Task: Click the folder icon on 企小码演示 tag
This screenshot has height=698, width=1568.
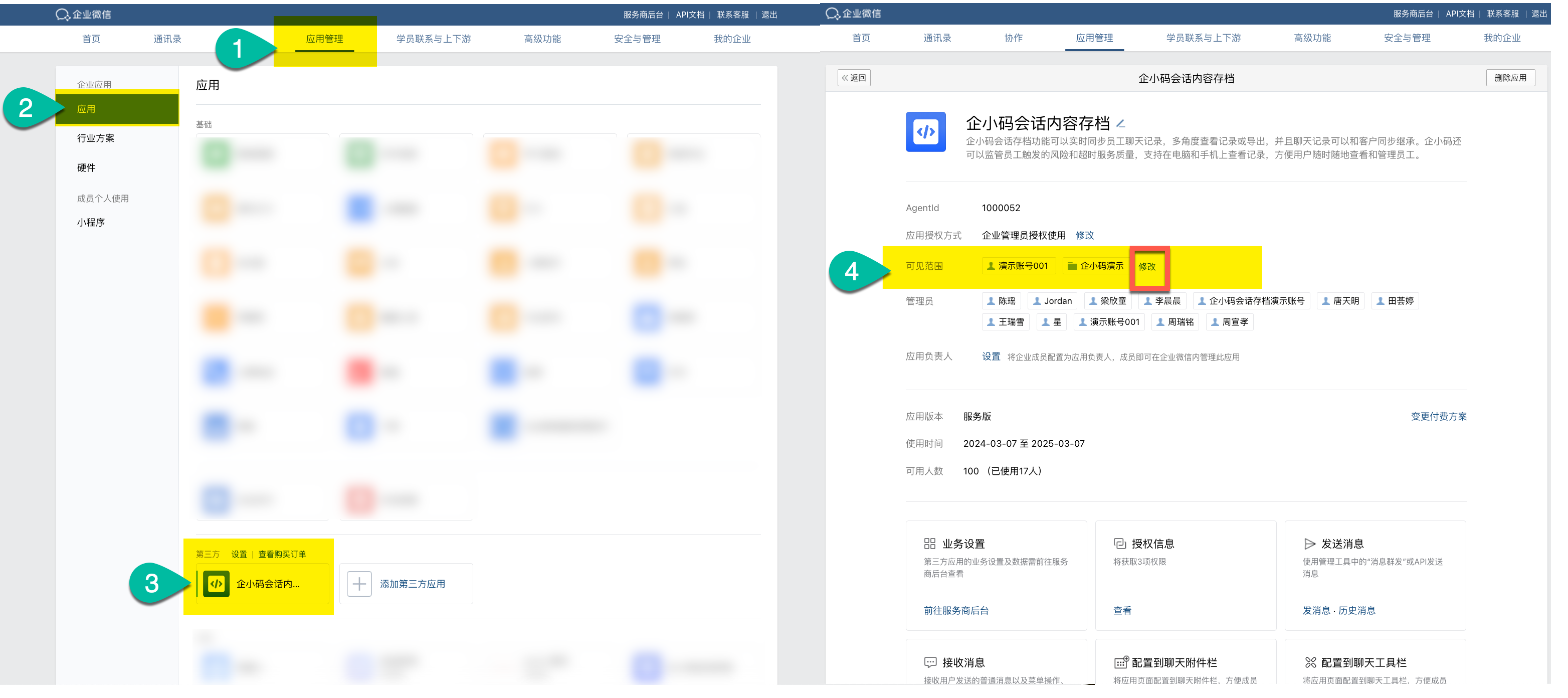Action: [x=1072, y=266]
